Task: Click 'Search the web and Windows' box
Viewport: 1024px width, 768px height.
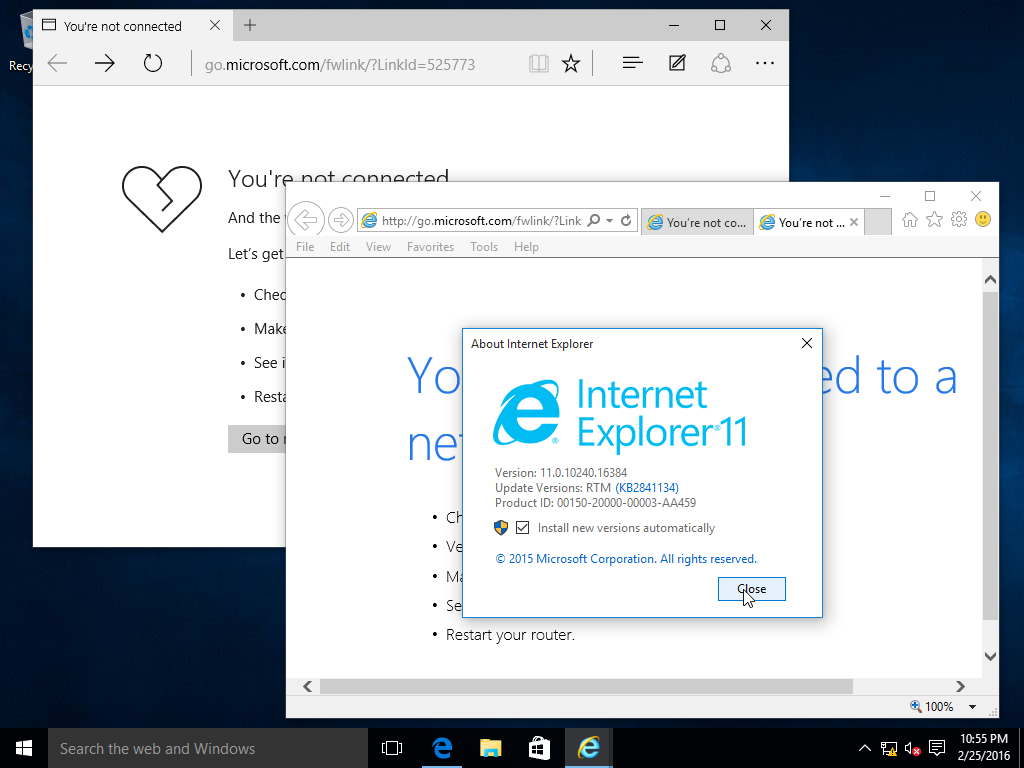Action: click(208, 748)
